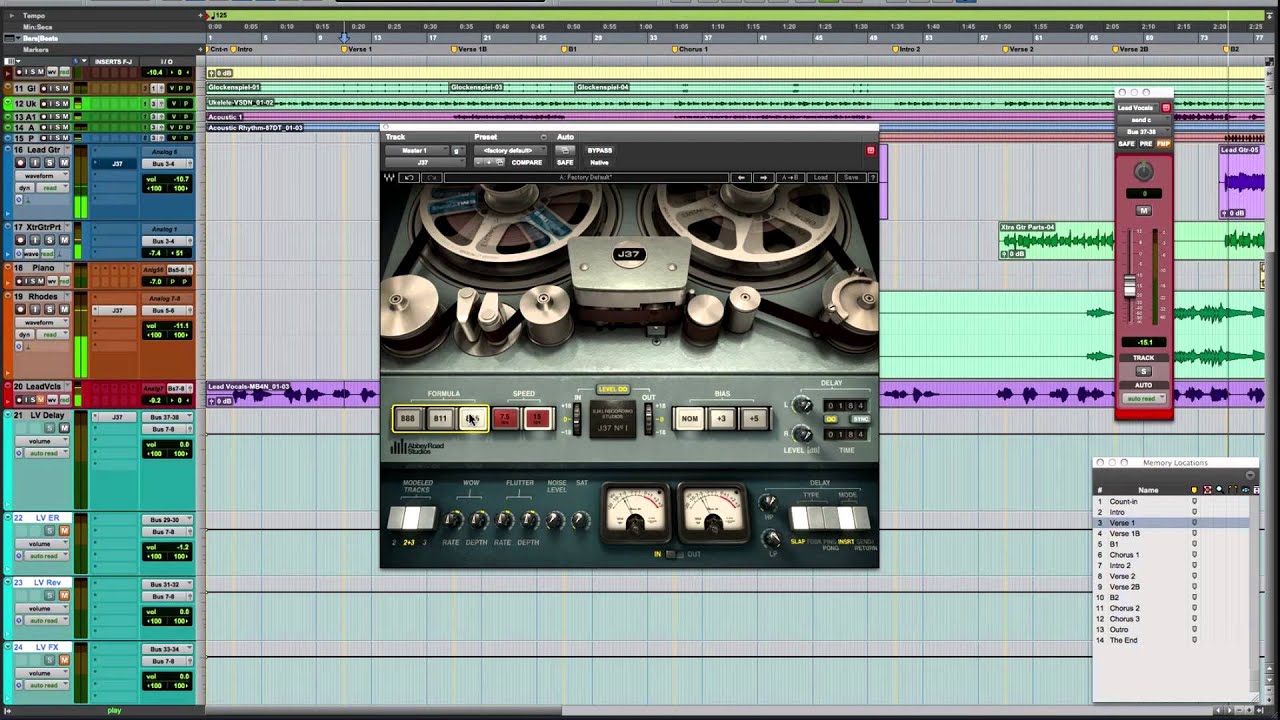Click the J37 plugin undo arrow
1280x720 pixels.
(x=408, y=178)
